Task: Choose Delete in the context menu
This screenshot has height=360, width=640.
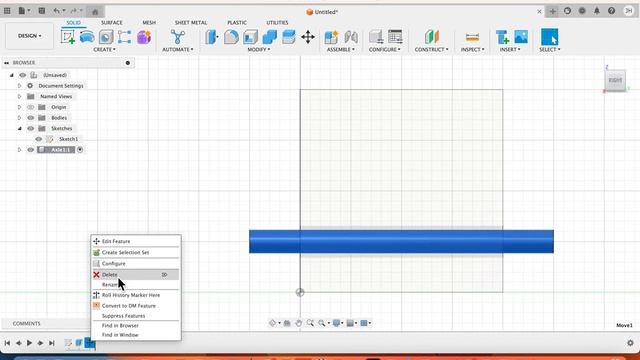Action: (x=136, y=275)
